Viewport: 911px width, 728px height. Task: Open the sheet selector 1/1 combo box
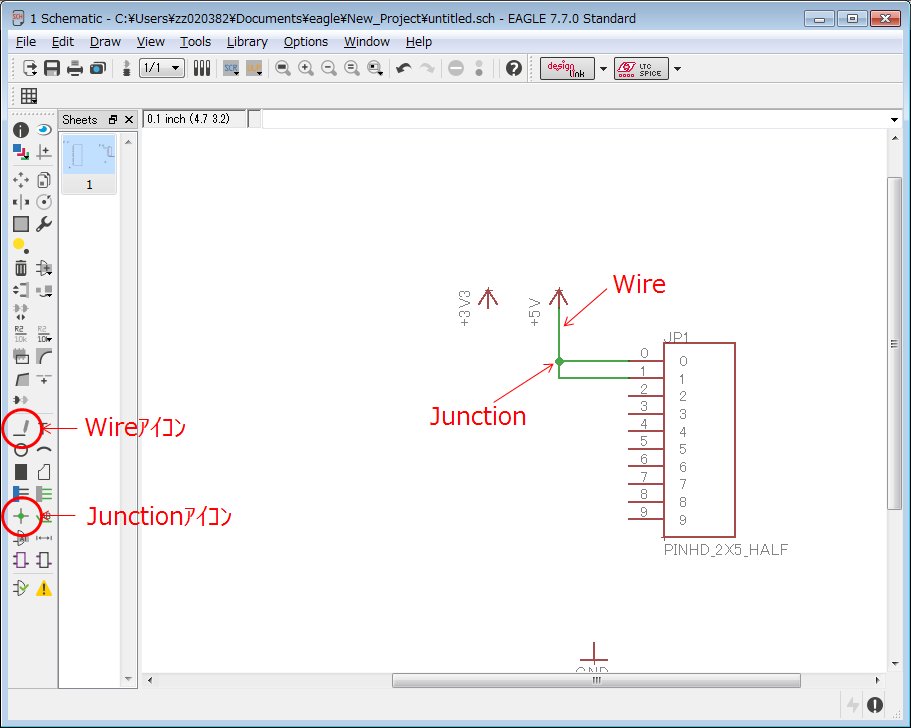[162, 68]
